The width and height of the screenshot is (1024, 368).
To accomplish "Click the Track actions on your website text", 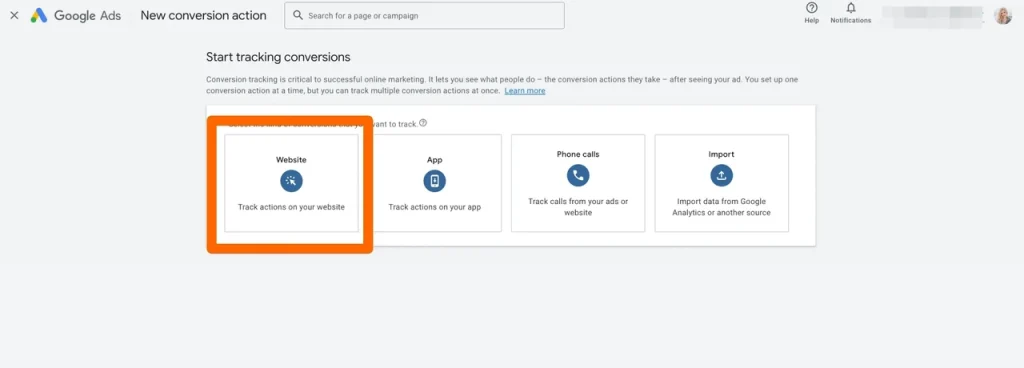I will click(291, 207).
